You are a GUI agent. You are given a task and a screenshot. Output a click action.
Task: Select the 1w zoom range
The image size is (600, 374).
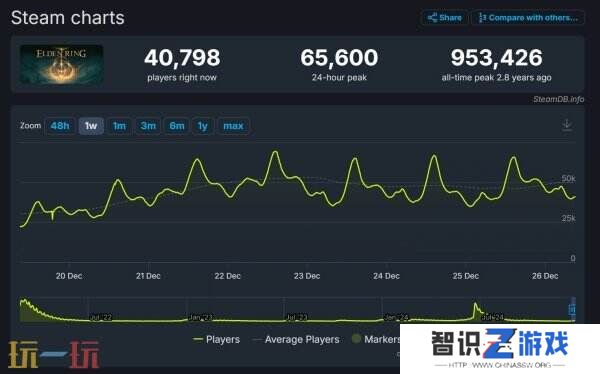(x=91, y=126)
